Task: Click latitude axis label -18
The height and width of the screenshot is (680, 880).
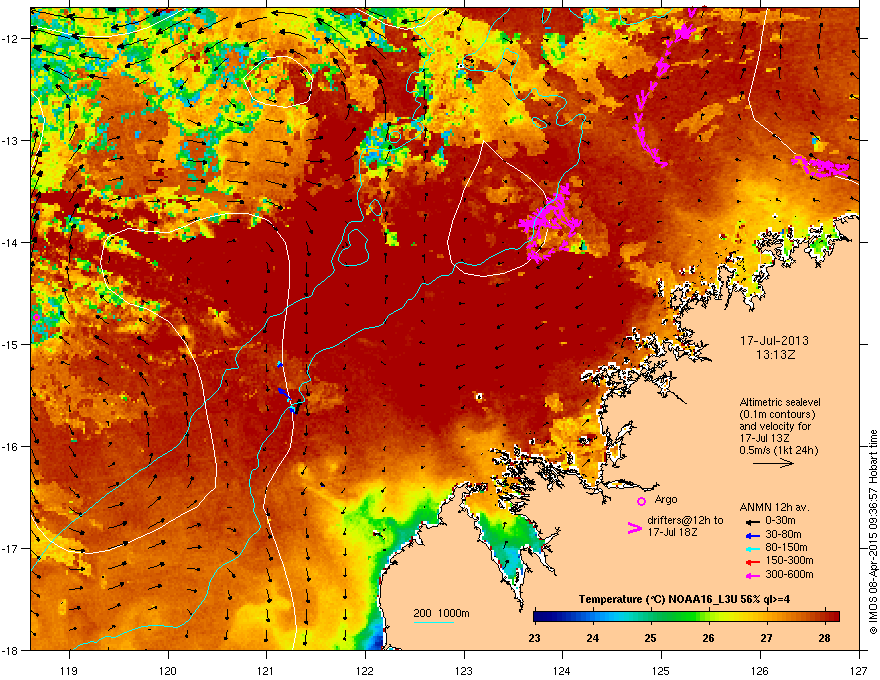Action: (x=10, y=650)
